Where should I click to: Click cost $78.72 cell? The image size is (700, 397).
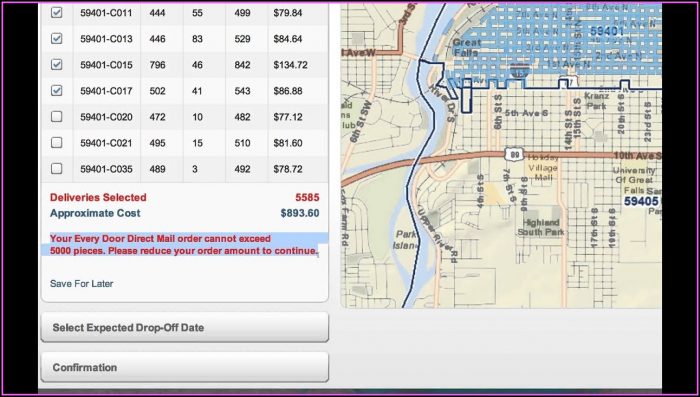[x=288, y=169]
